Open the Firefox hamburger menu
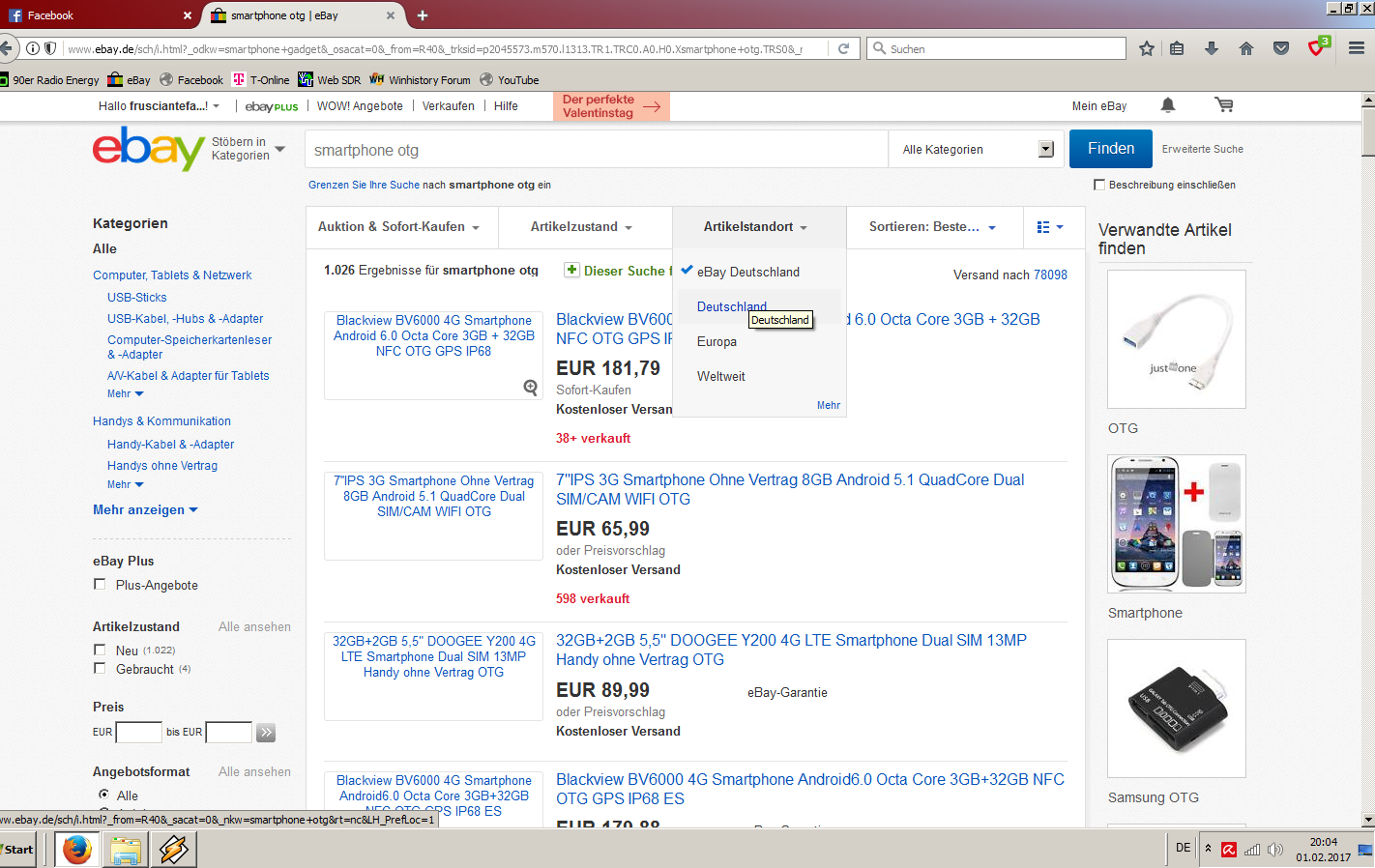The width and height of the screenshot is (1375, 868). 1356,48
